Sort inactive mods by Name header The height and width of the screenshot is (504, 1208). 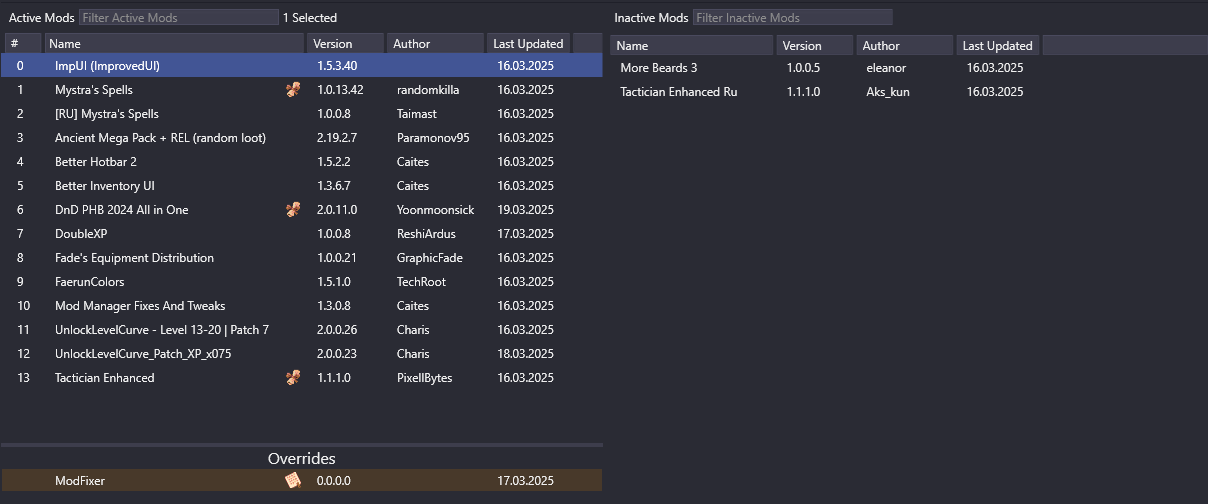click(692, 45)
